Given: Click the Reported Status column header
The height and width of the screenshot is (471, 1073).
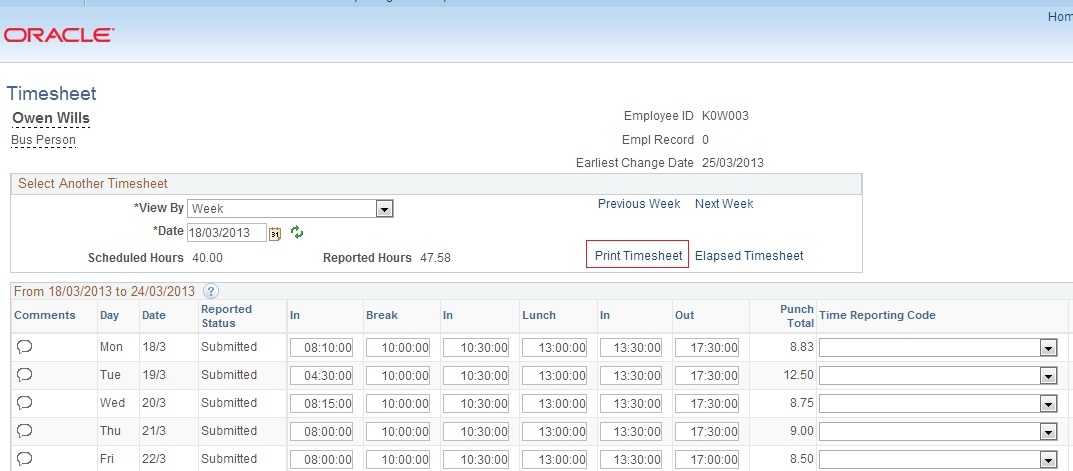Looking at the screenshot, I should [x=227, y=316].
